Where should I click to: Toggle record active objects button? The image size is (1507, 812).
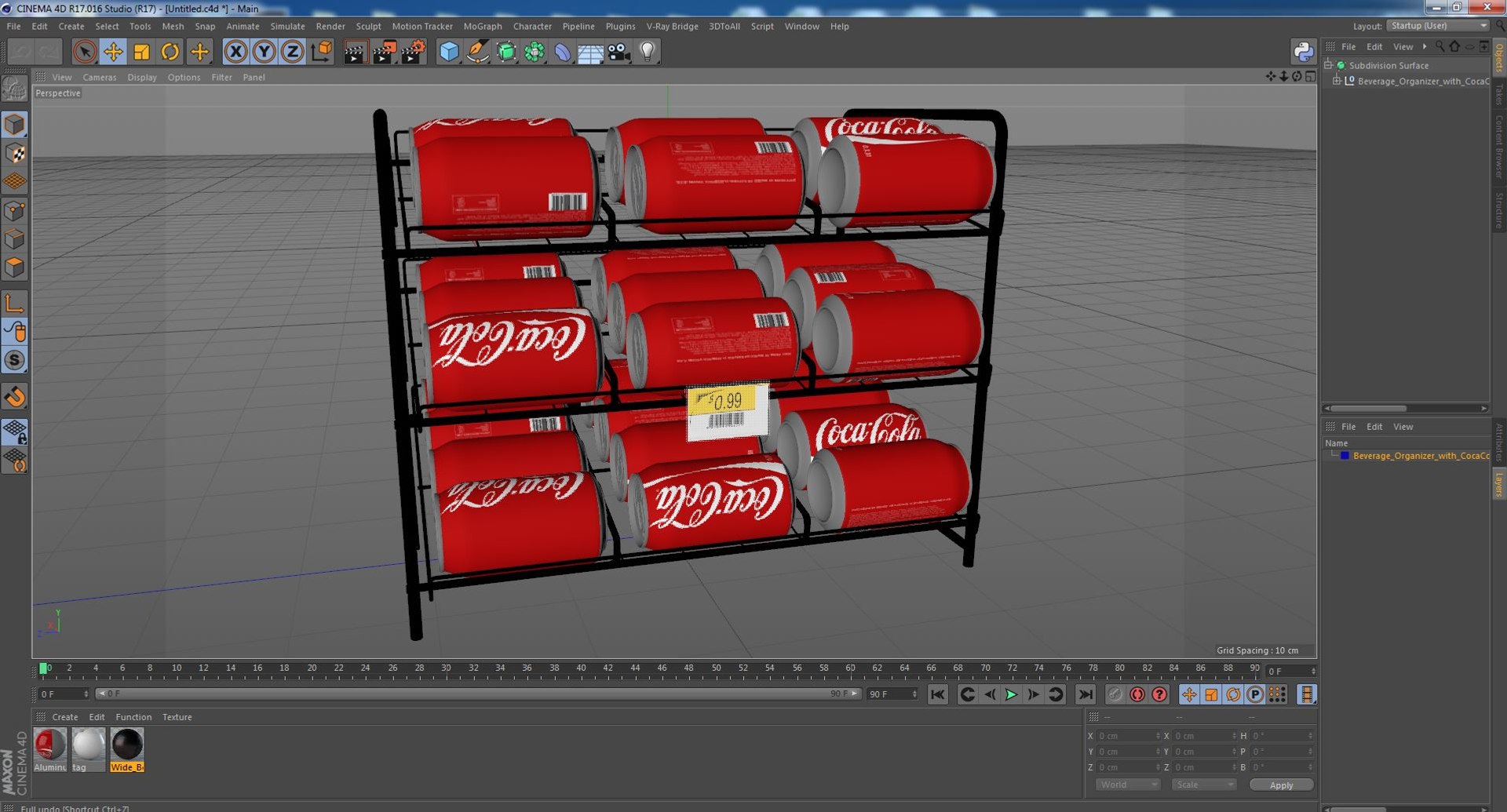(1115, 694)
